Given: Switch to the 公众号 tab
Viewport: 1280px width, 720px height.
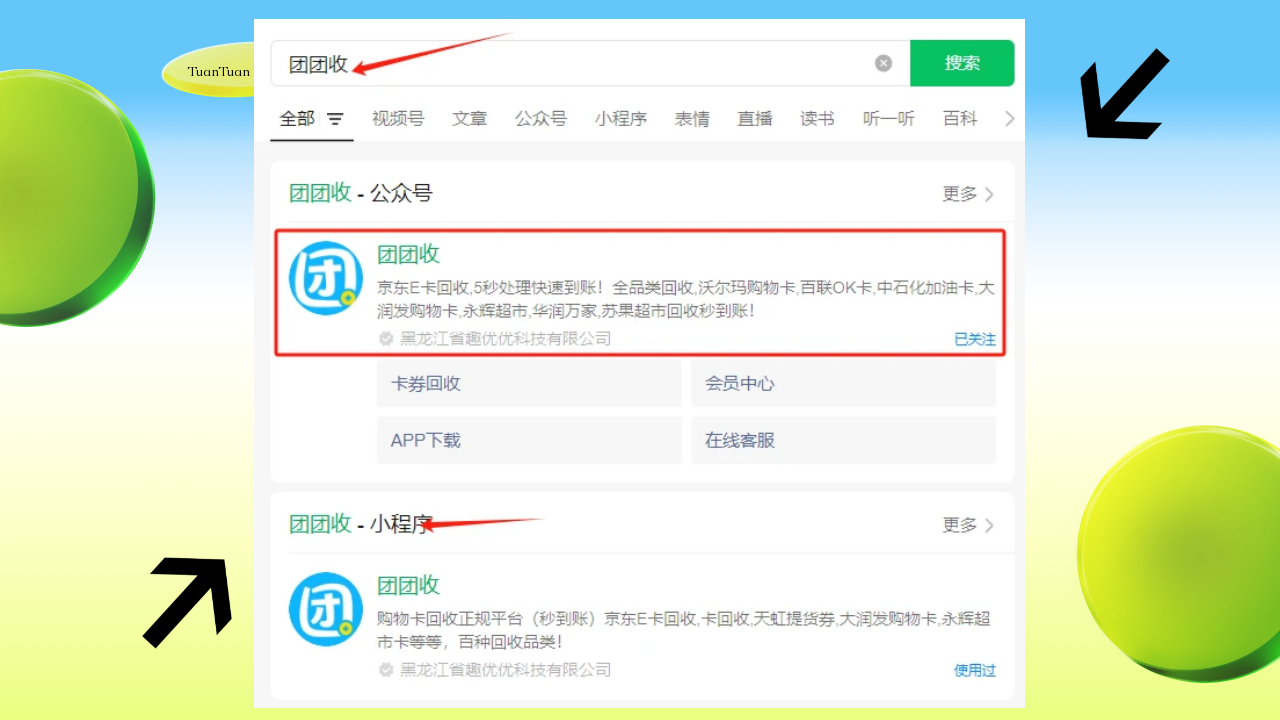Looking at the screenshot, I should [541, 118].
